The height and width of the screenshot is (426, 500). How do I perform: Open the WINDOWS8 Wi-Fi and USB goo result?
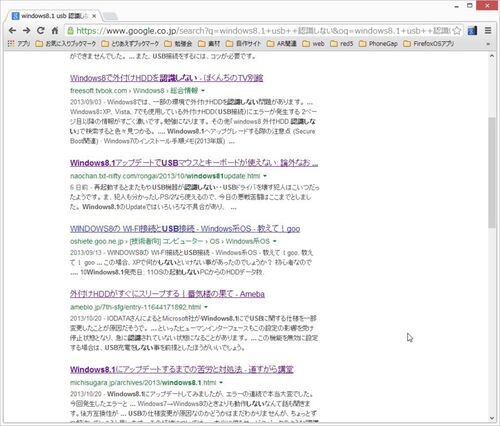point(185,229)
